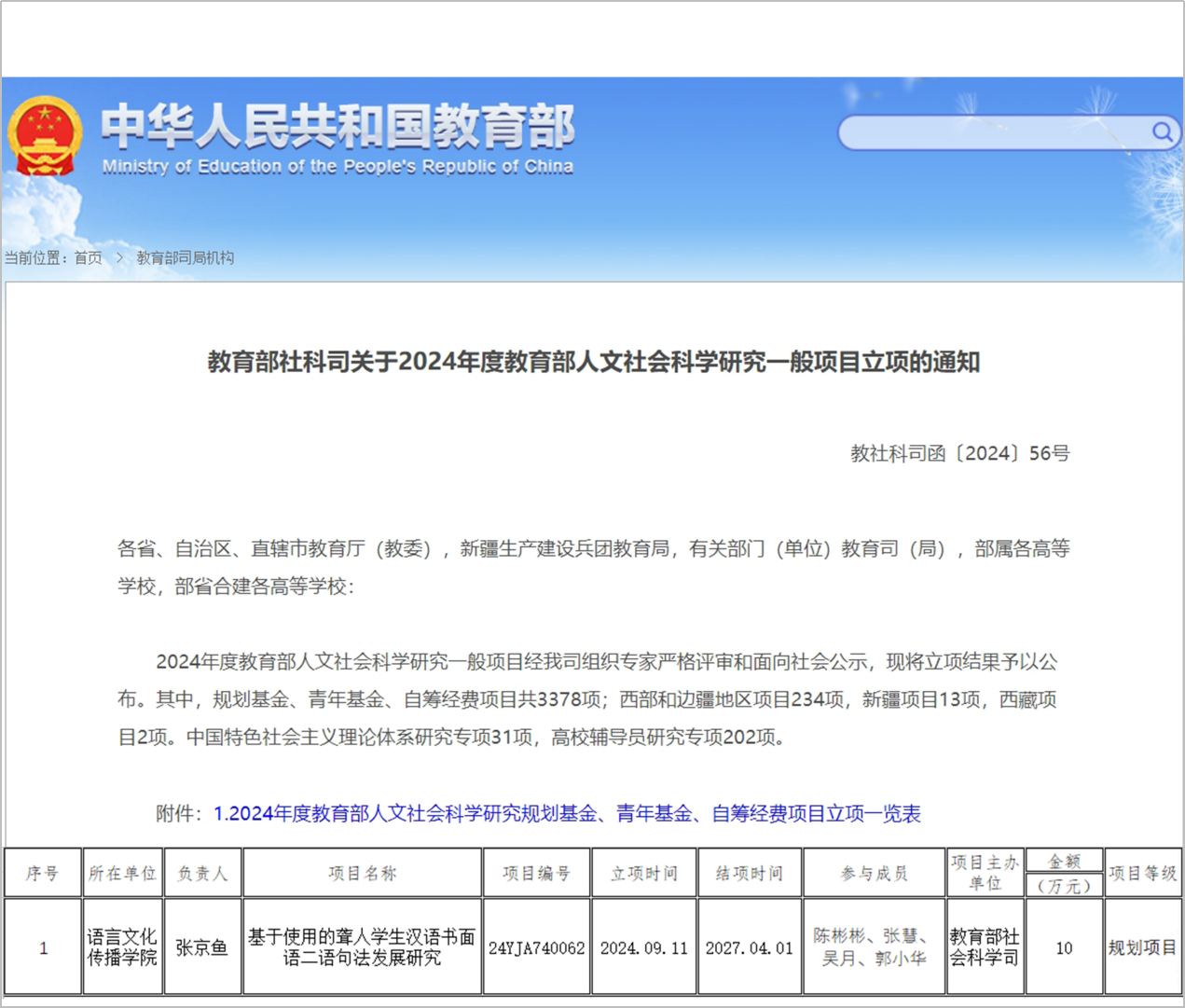
Task: Select the project number 24YJA740062 cell
Action: 537,948
